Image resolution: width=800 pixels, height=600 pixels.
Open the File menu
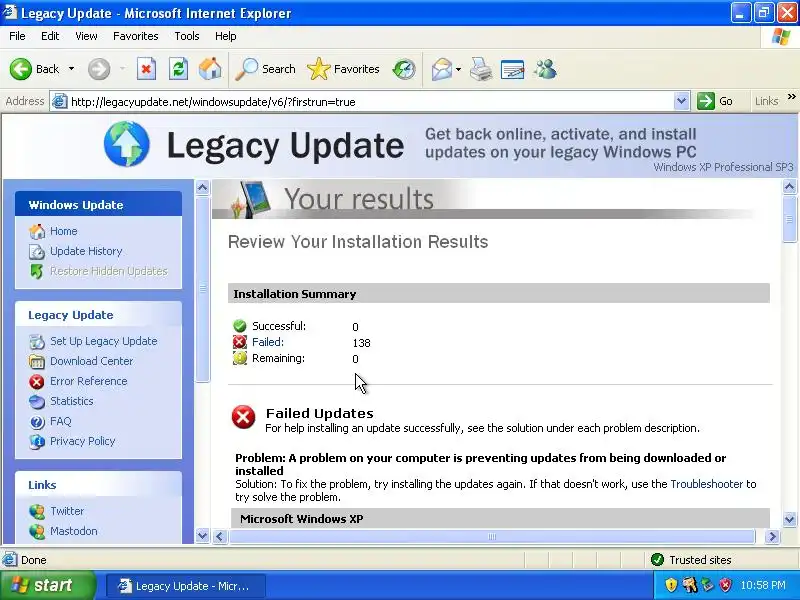[17, 36]
